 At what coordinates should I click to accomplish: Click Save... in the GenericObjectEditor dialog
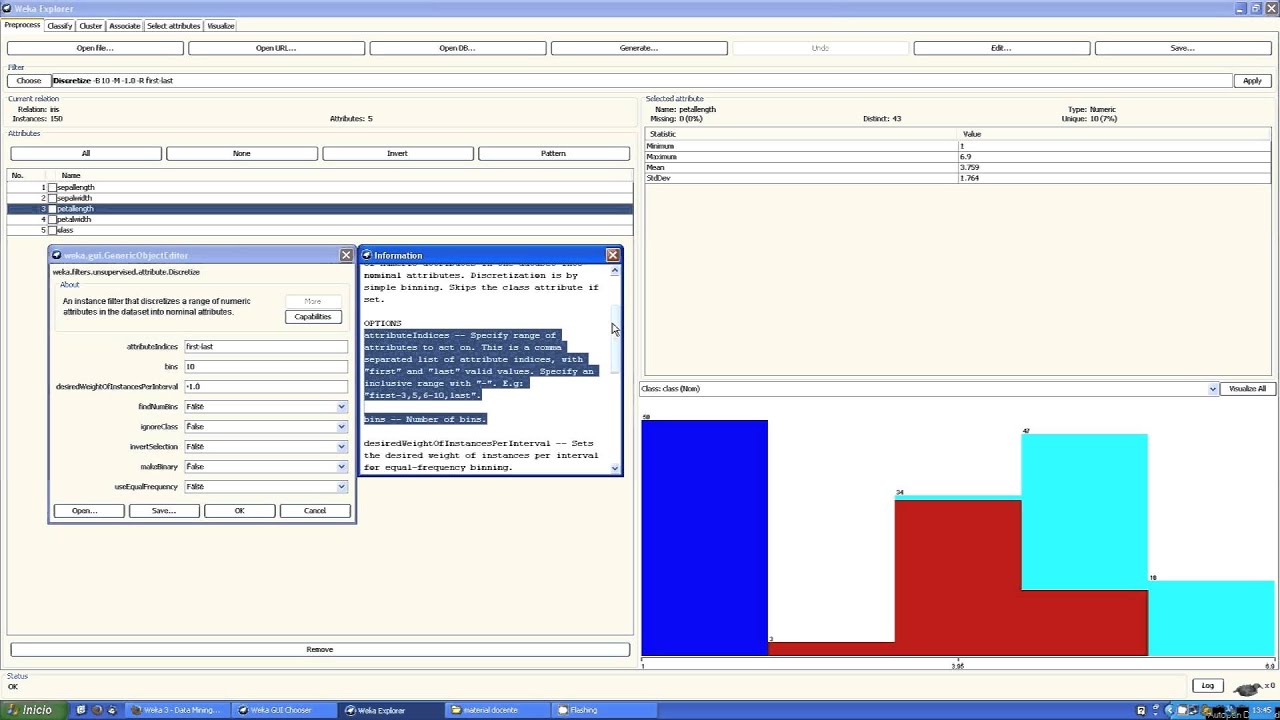click(163, 511)
